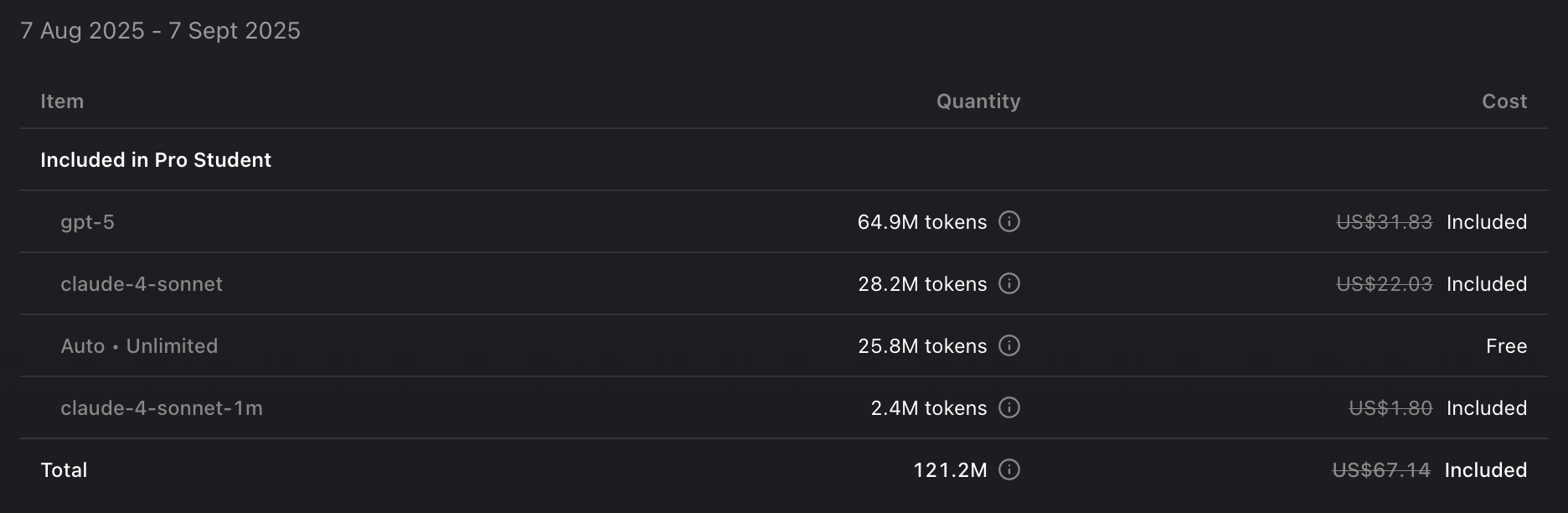Click info icon beside 28.2M tokens

tap(1009, 284)
